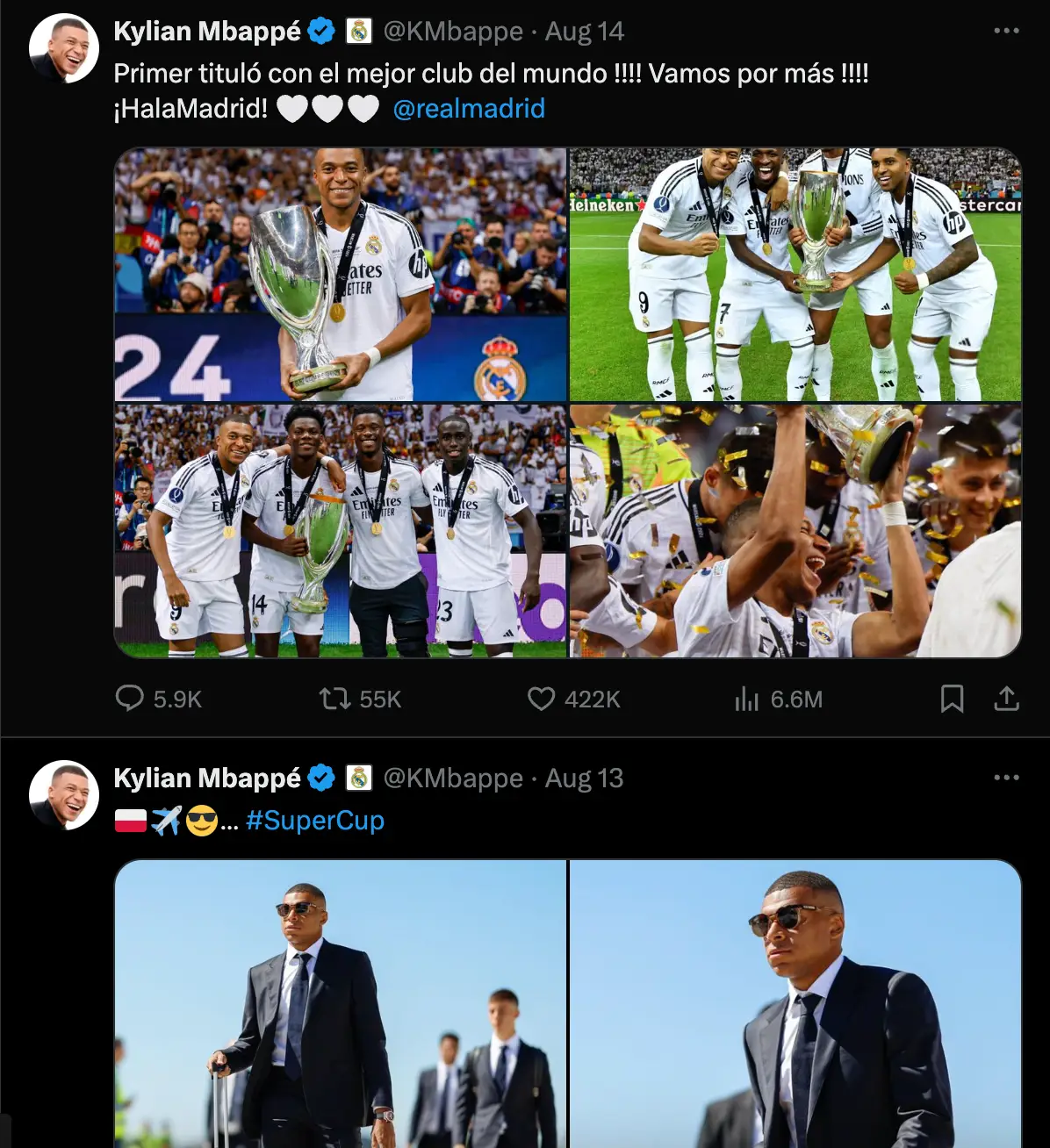Open the profile avatar on the Aug 13 tweet
The width and height of the screenshot is (1050, 1148).
64,795
